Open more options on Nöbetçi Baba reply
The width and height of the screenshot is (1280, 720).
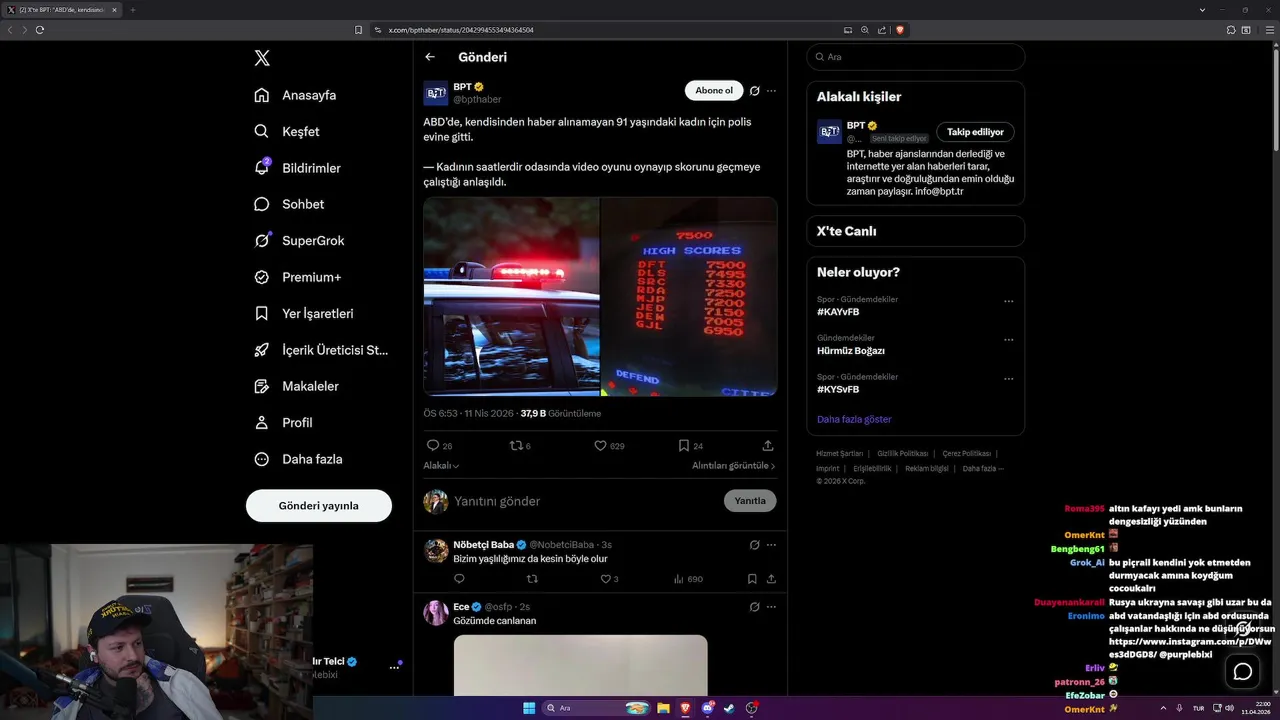(x=771, y=545)
